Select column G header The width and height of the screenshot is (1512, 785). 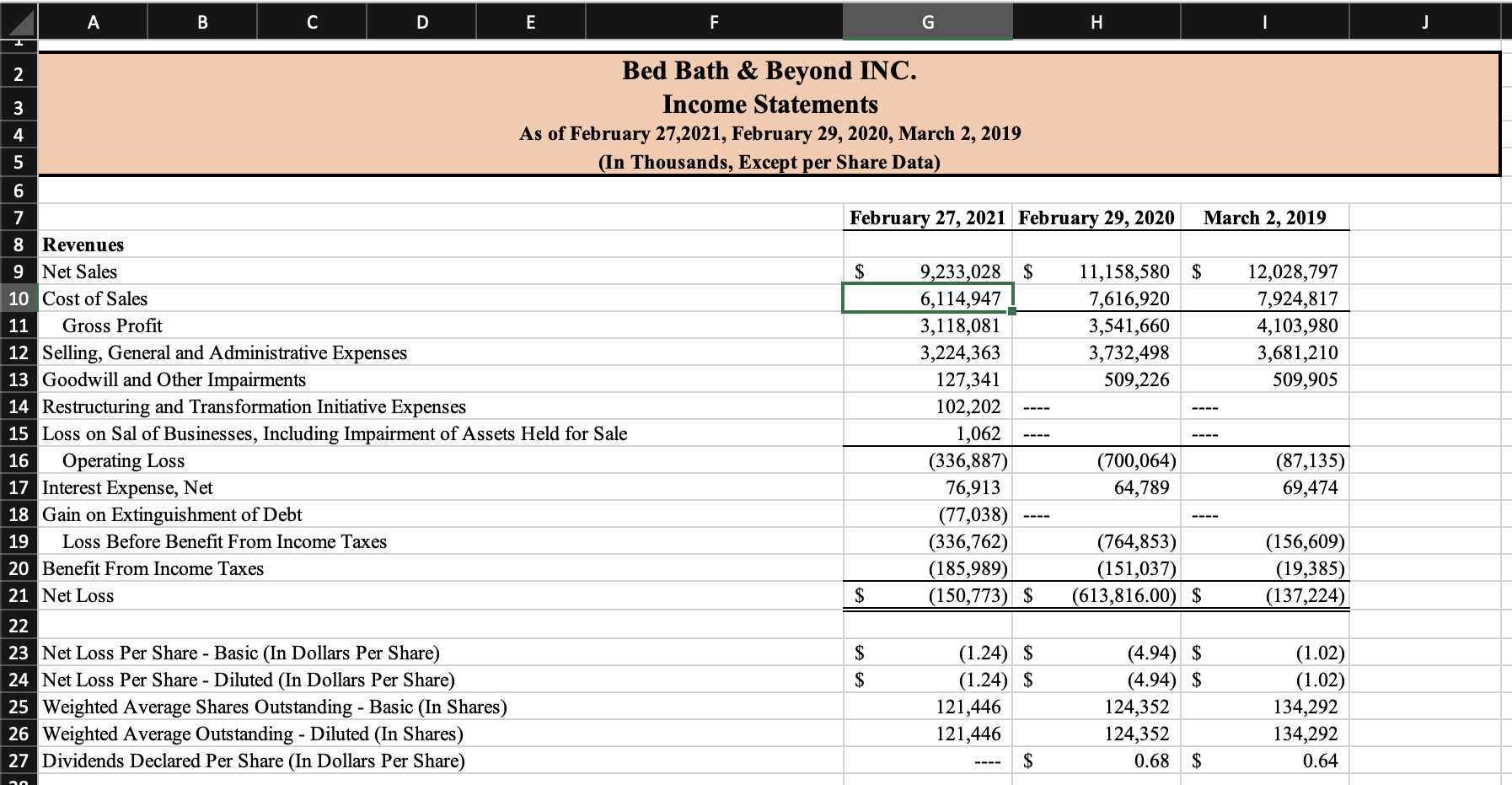[x=927, y=23]
